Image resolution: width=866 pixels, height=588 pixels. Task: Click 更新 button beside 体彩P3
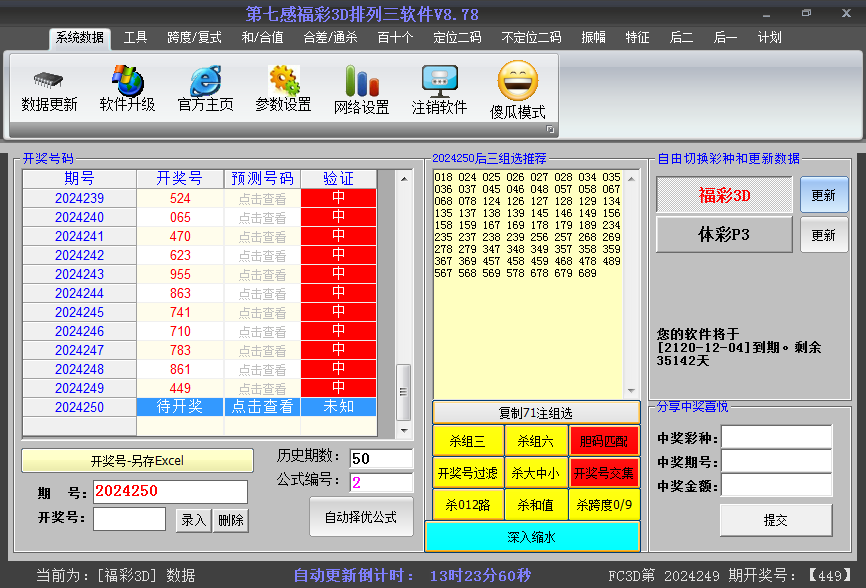[823, 235]
